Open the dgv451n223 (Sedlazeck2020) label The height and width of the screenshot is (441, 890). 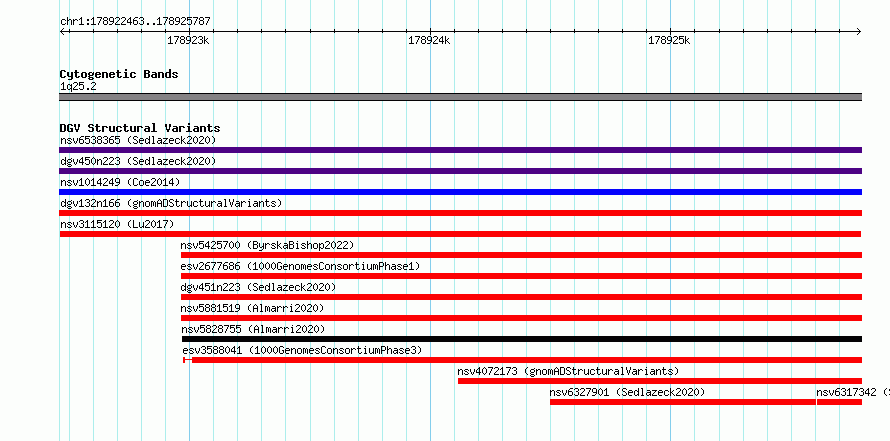258,287
